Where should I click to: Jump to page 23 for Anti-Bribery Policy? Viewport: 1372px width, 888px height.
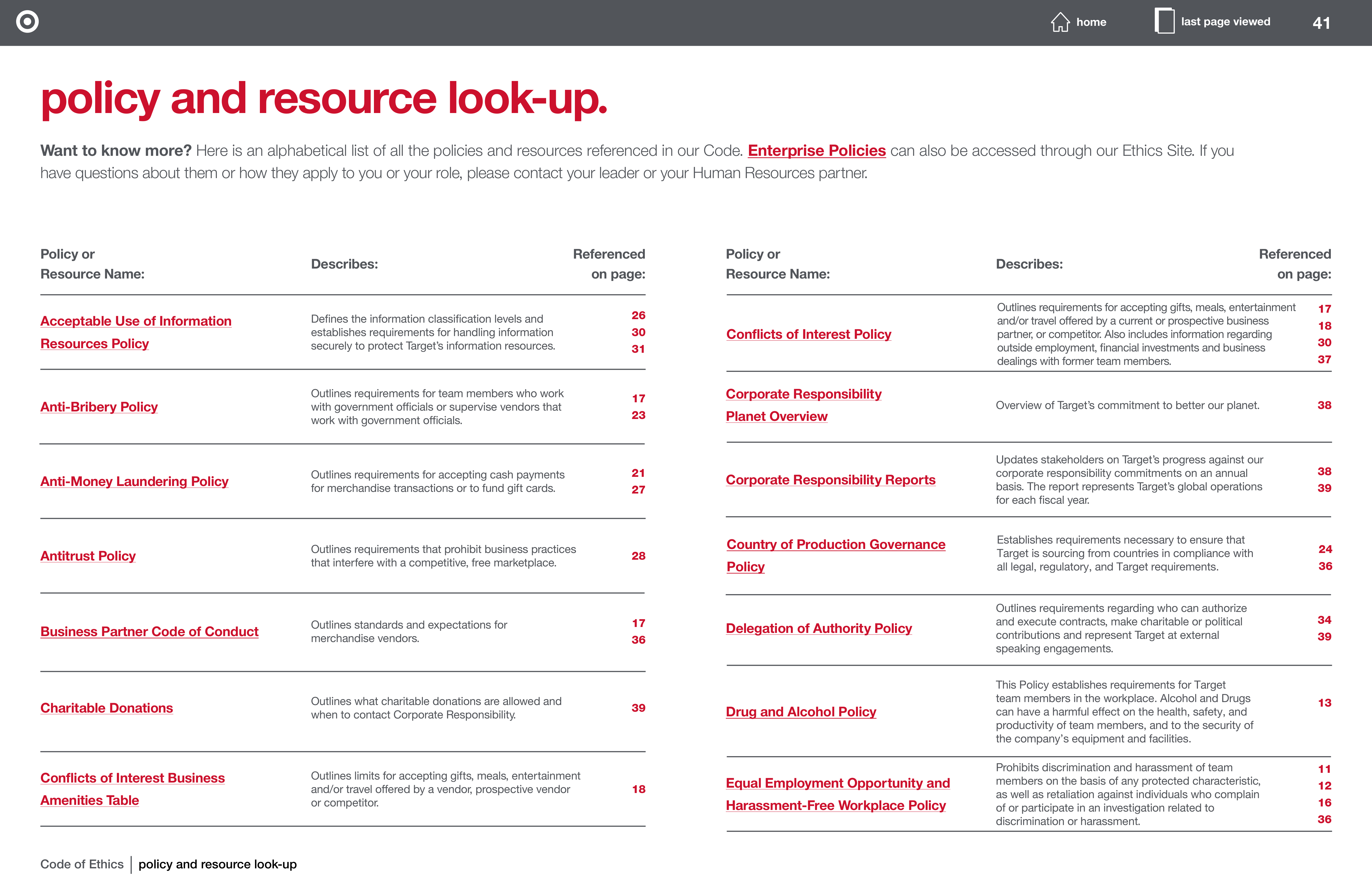(638, 415)
